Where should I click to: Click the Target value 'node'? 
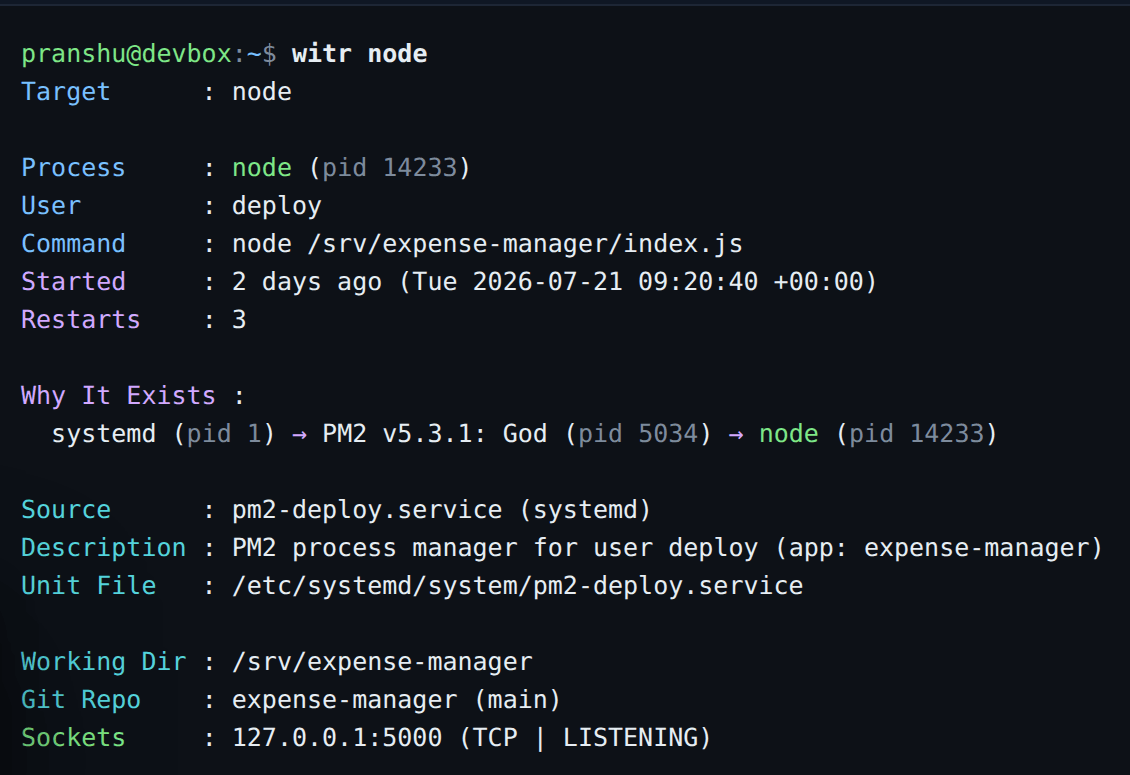pyautogui.click(x=262, y=92)
